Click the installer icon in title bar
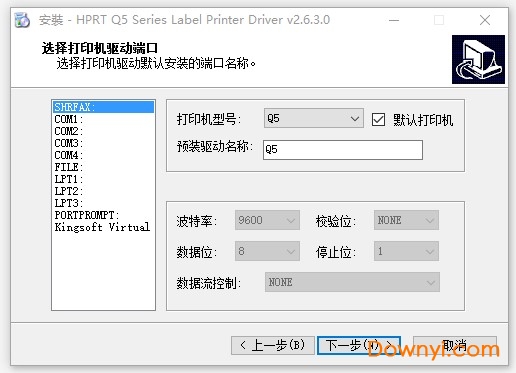The image size is (516, 373). tap(22, 20)
